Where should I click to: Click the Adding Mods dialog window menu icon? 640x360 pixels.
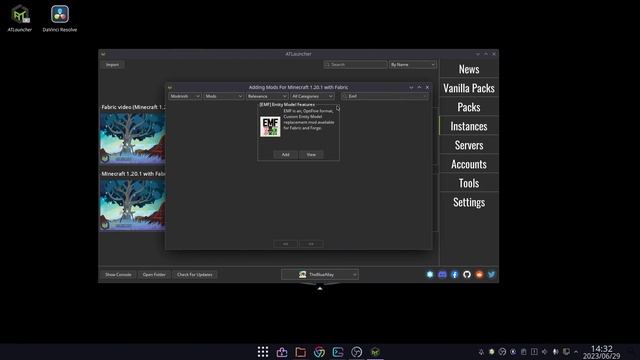170,87
